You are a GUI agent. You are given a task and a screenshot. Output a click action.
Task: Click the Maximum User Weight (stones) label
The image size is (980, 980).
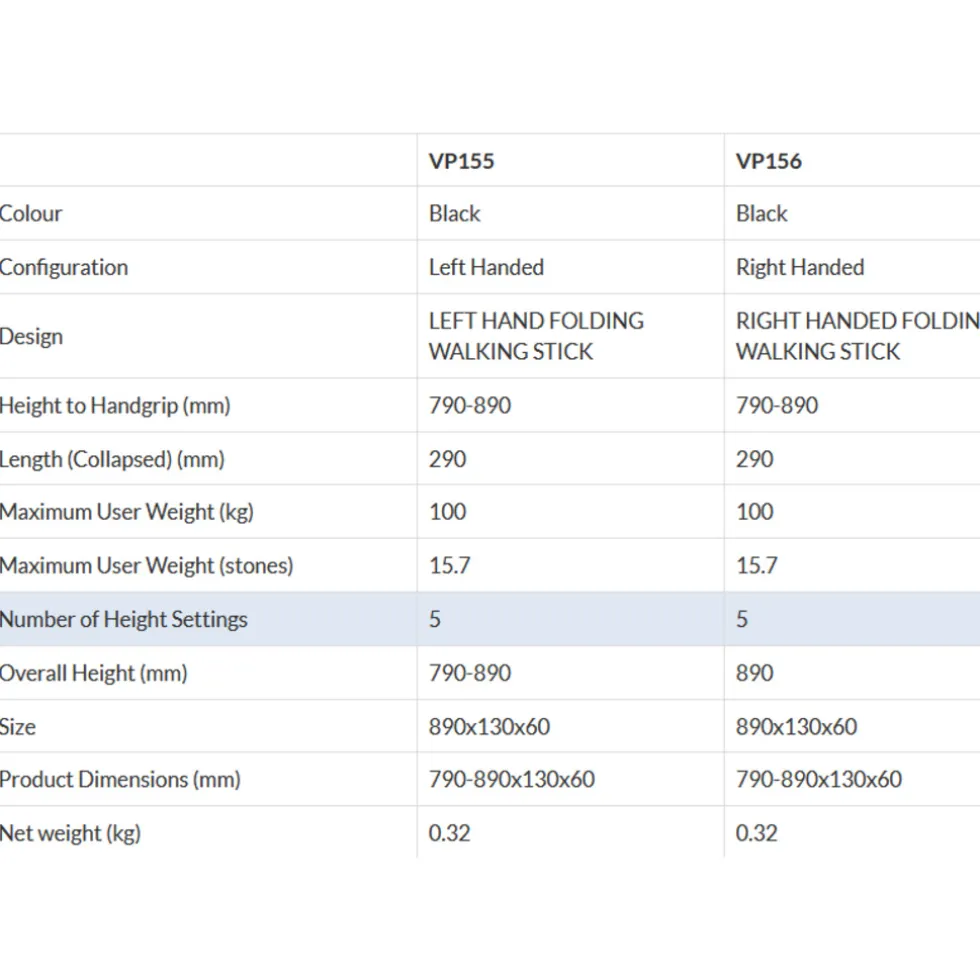[147, 566]
